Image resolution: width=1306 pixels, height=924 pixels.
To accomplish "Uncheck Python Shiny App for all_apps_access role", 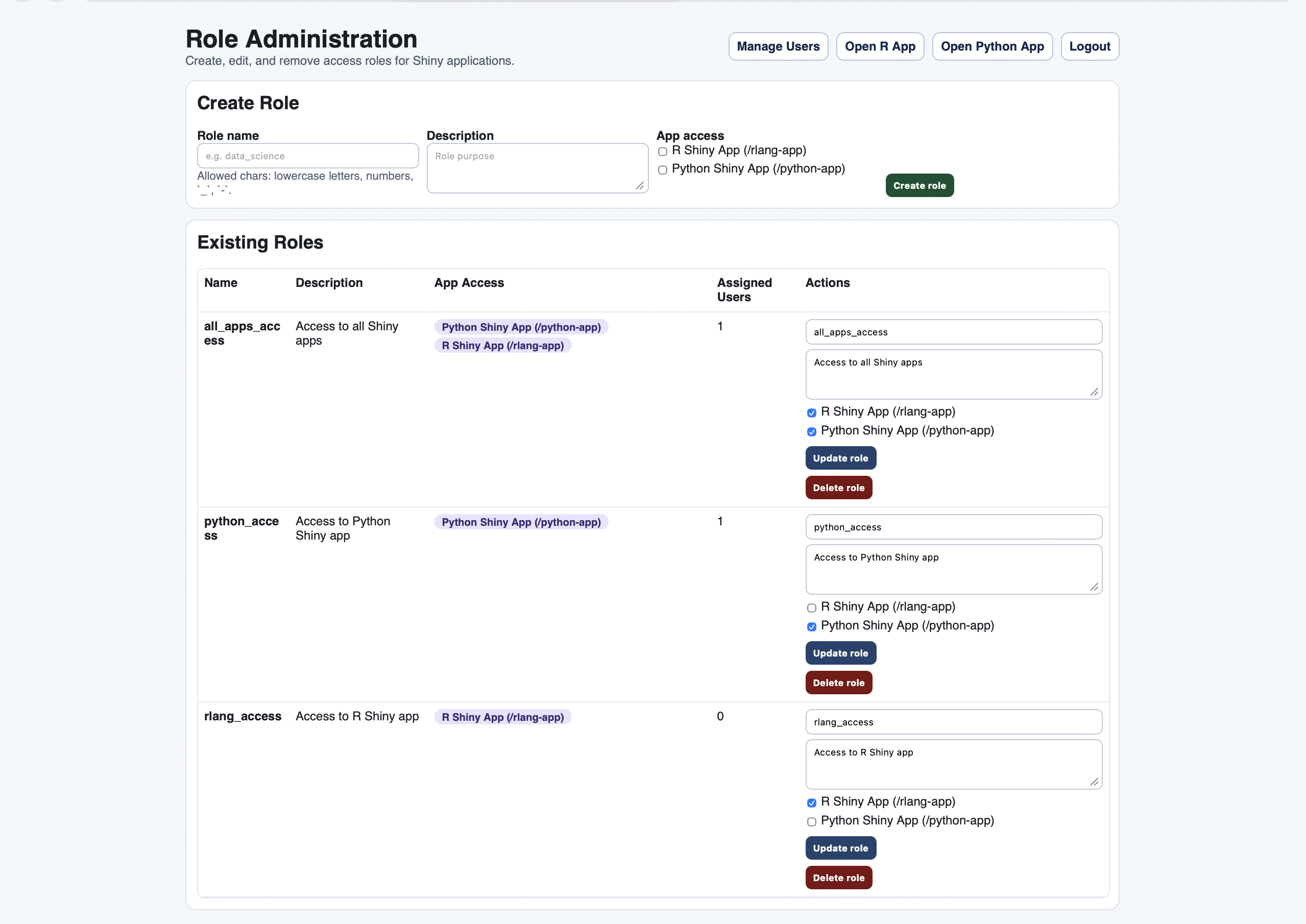I will coord(811,432).
